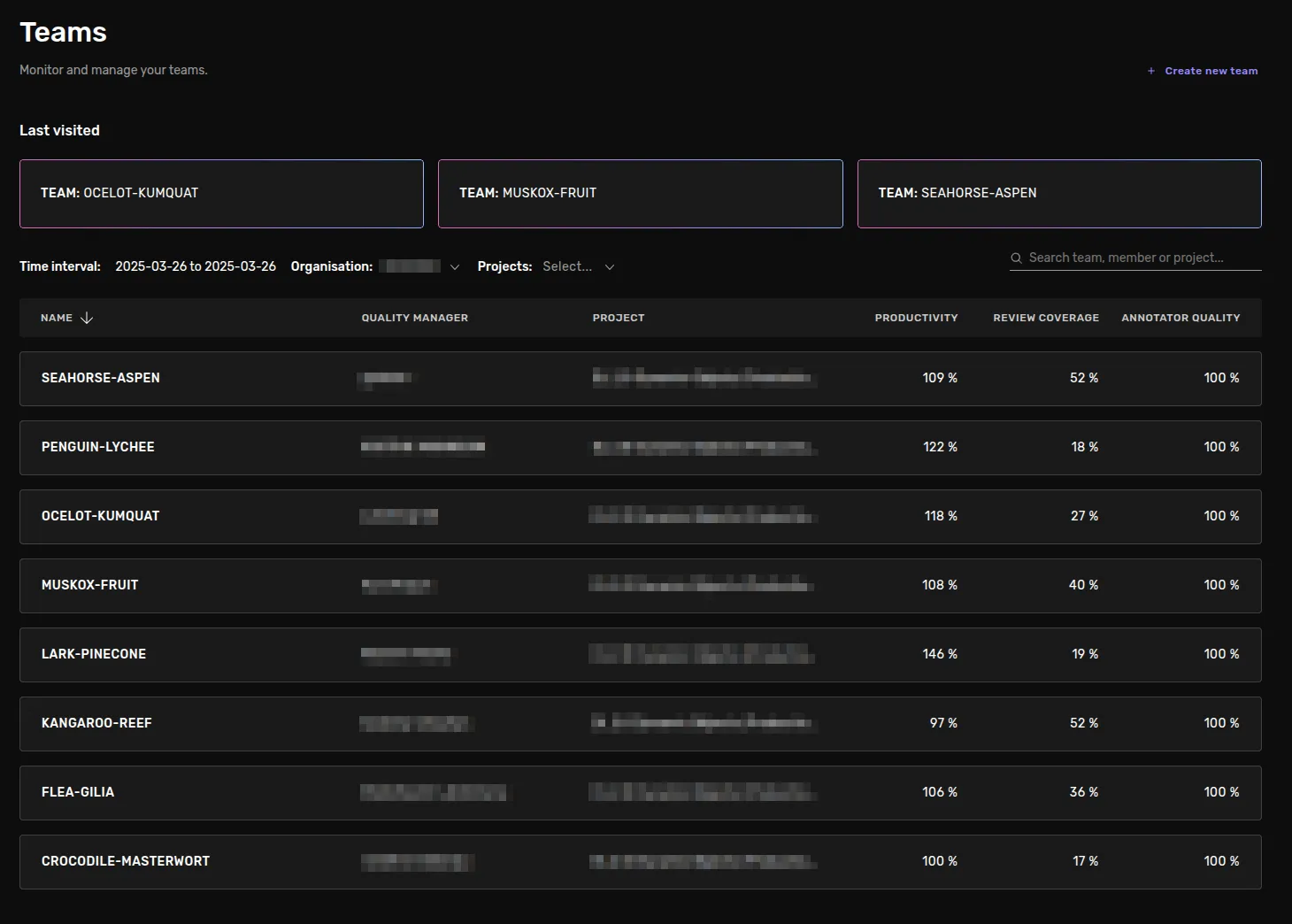The height and width of the screenshot is (924, 1292).
Task: Sort by Productivity column header
Action: tap(916, 318)
